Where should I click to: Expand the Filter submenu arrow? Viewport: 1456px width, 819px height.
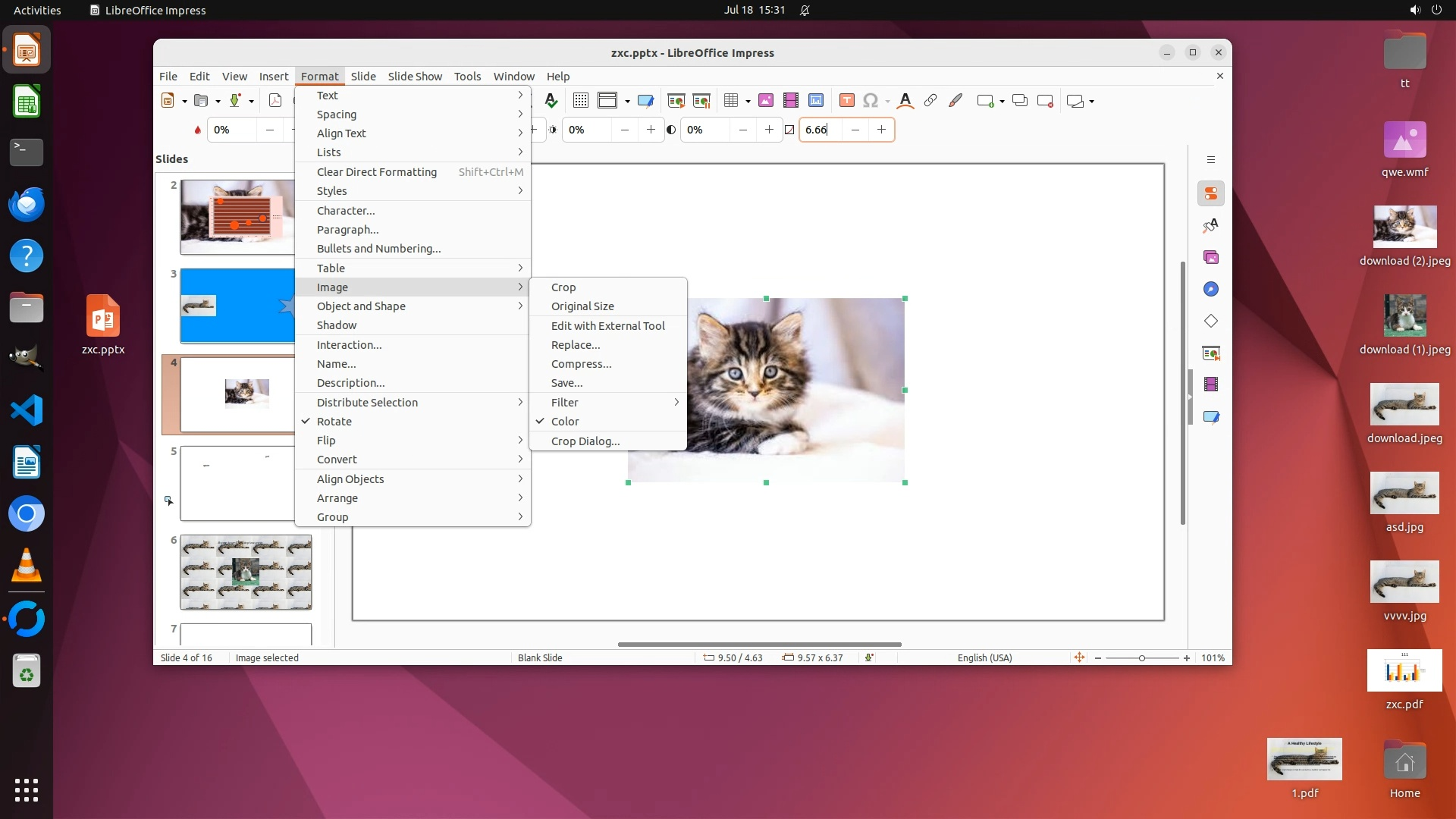[x=676, y=403]
